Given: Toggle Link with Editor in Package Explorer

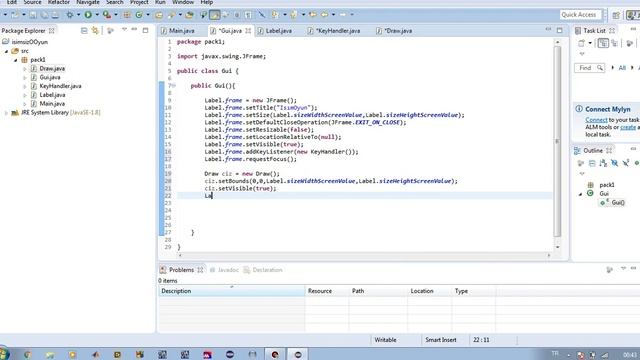Looking at the screenshot, I should pos(95,31).
